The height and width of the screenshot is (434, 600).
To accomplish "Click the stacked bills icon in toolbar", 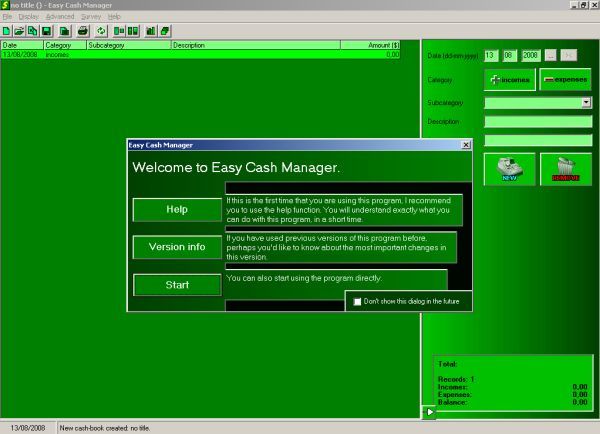I will coord(165,31).
